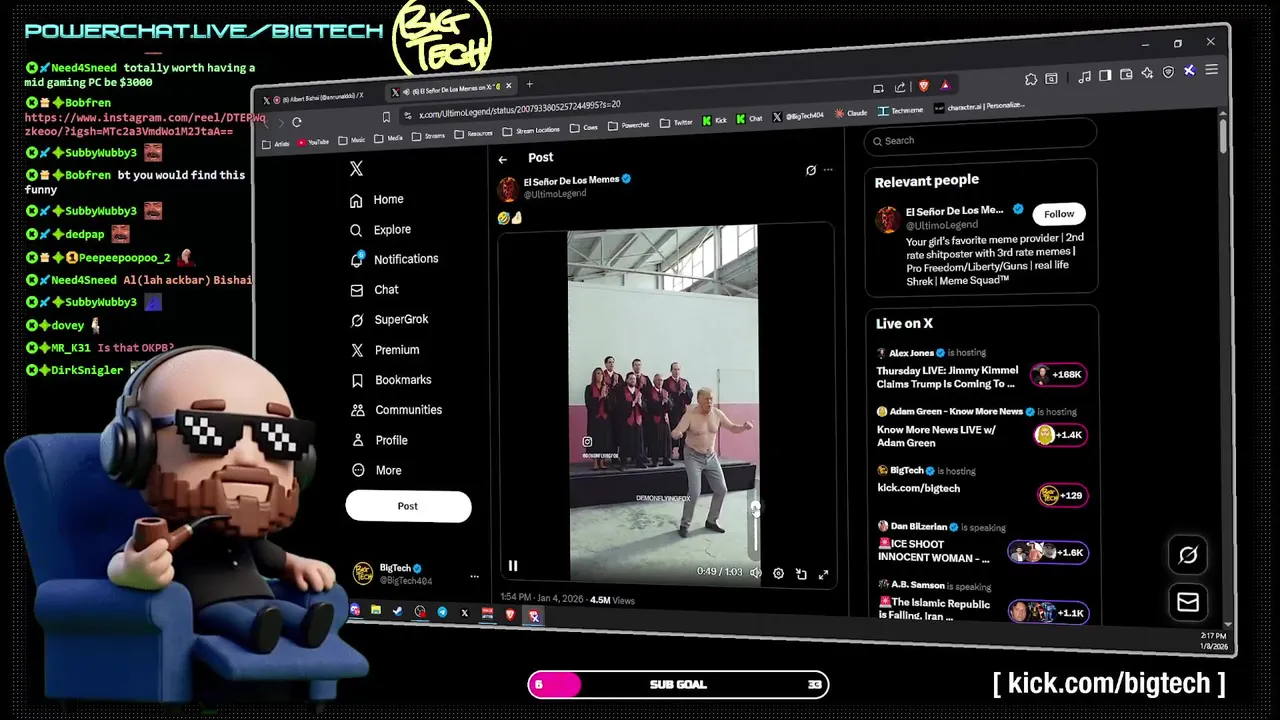
Task: Join Dan Bilzerian space +1.6K
Action: click(1047, 553)
